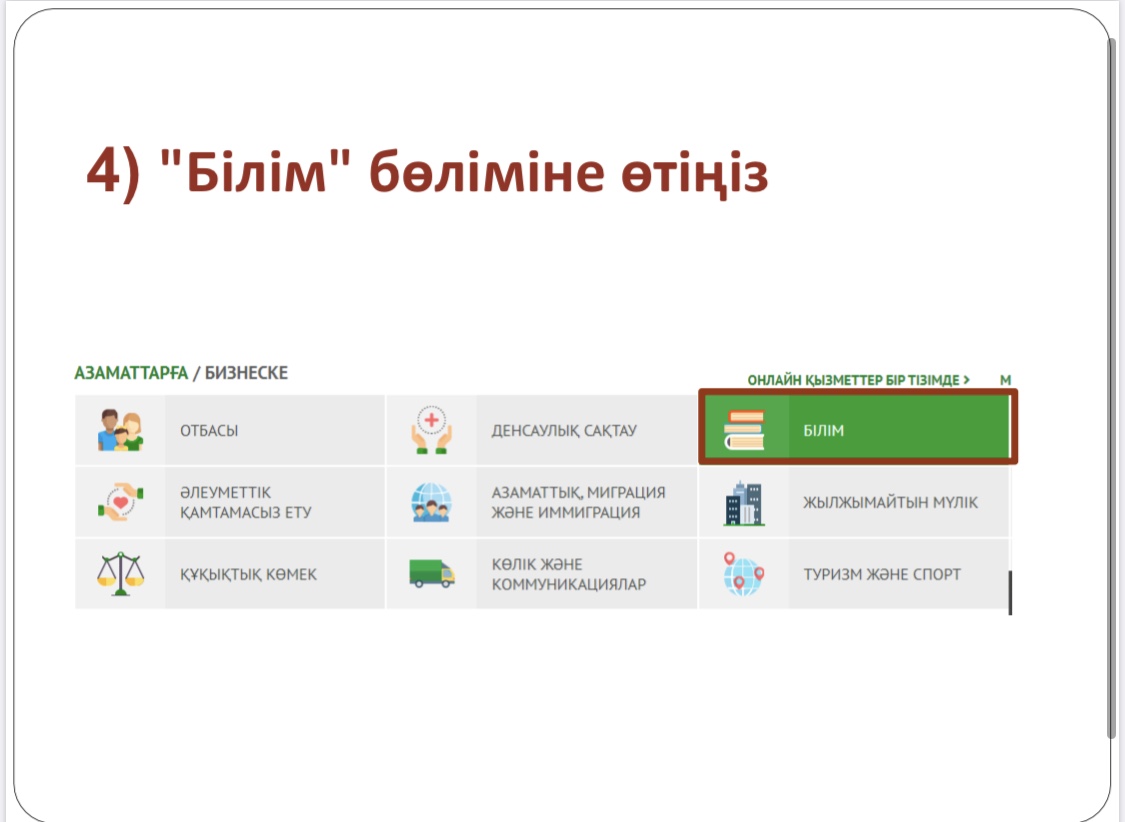Viewport: 1125px width, 822px height.
Task: Click the healthcare hands icon with red cross
Action: point(432,431)
